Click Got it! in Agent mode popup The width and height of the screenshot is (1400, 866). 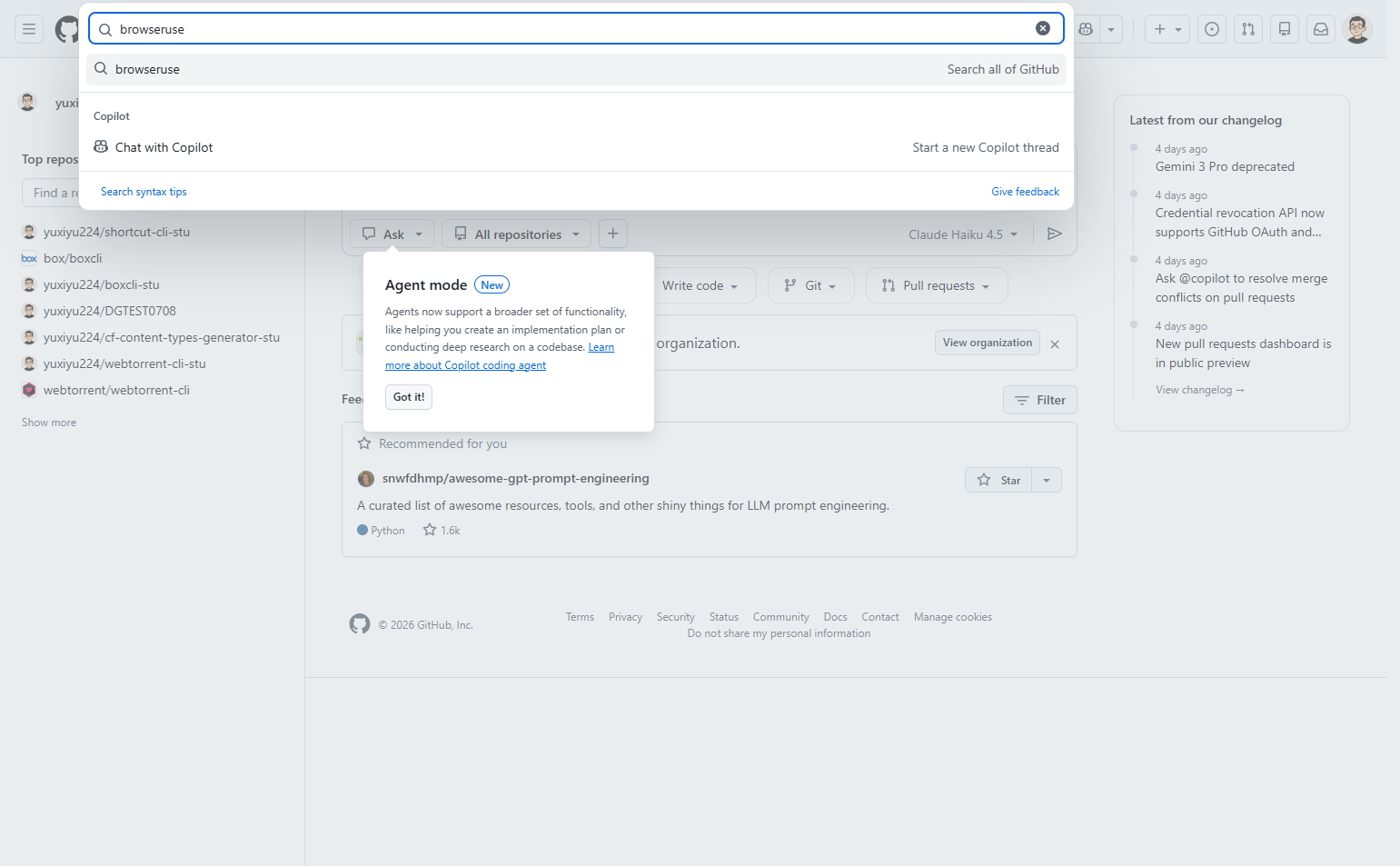(x=409, y=397)
